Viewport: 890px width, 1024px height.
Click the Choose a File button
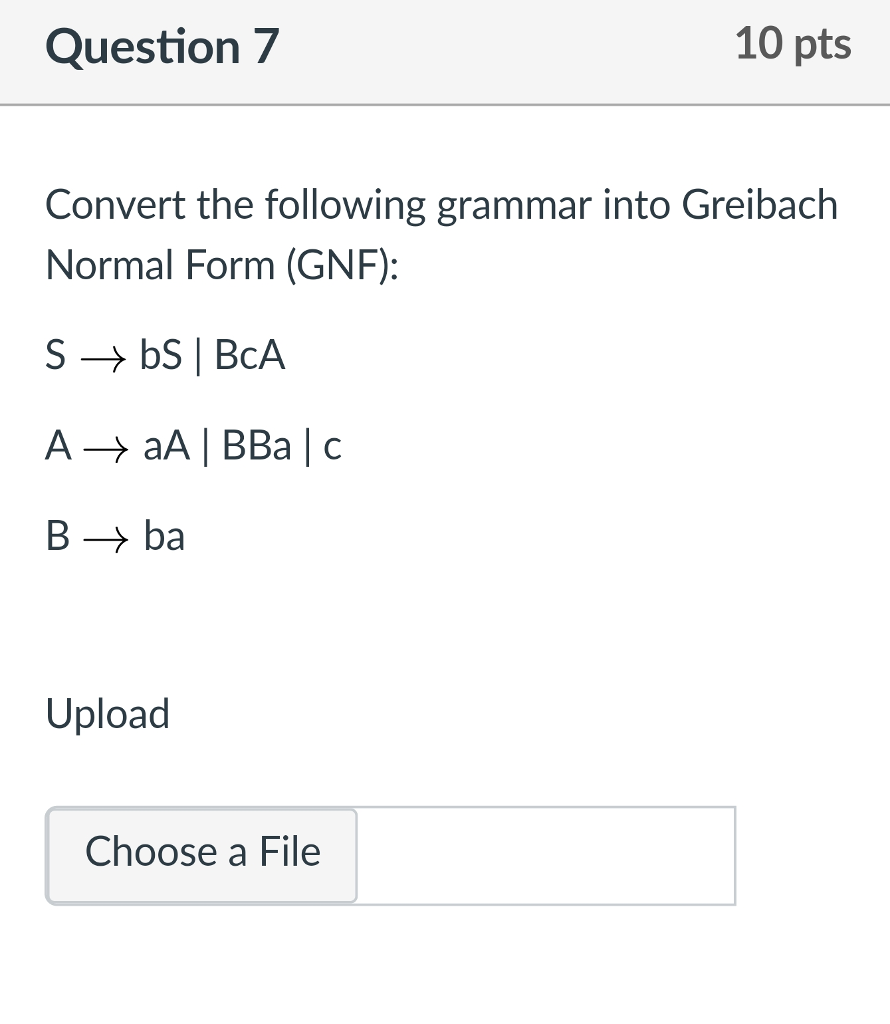coord(201,854)
